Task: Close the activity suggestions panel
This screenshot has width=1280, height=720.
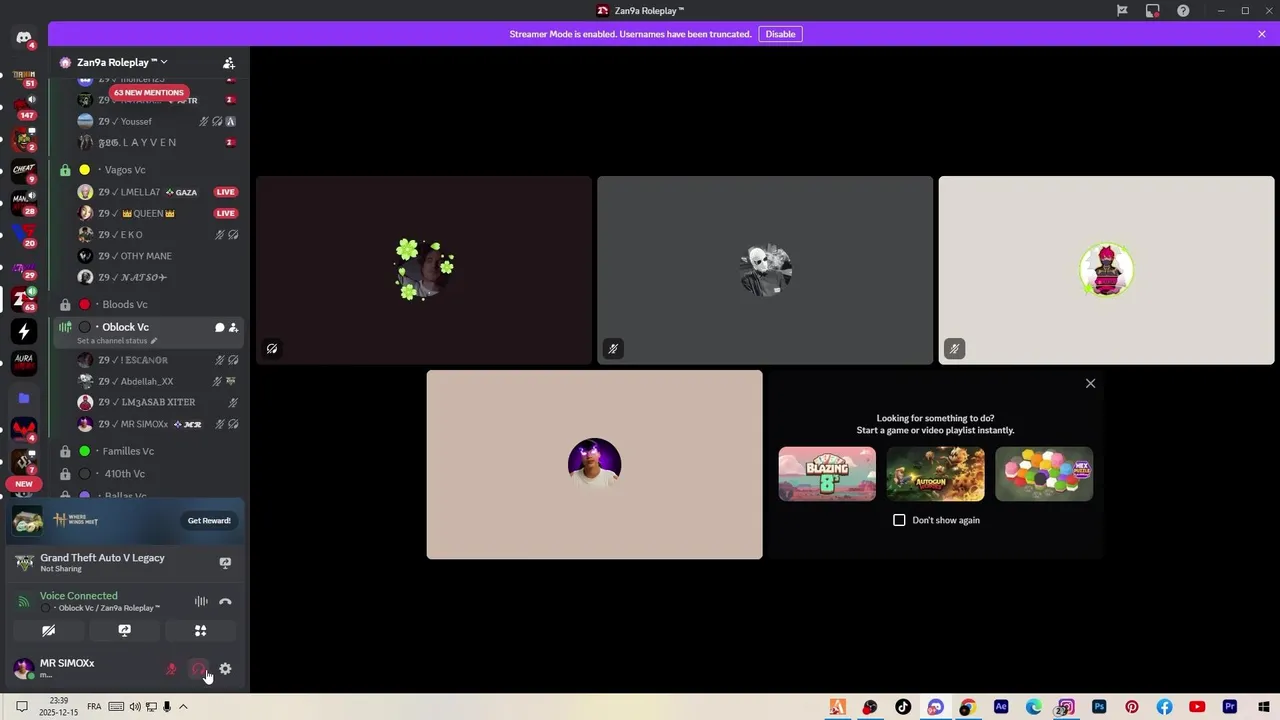Action: [1090, 383]
